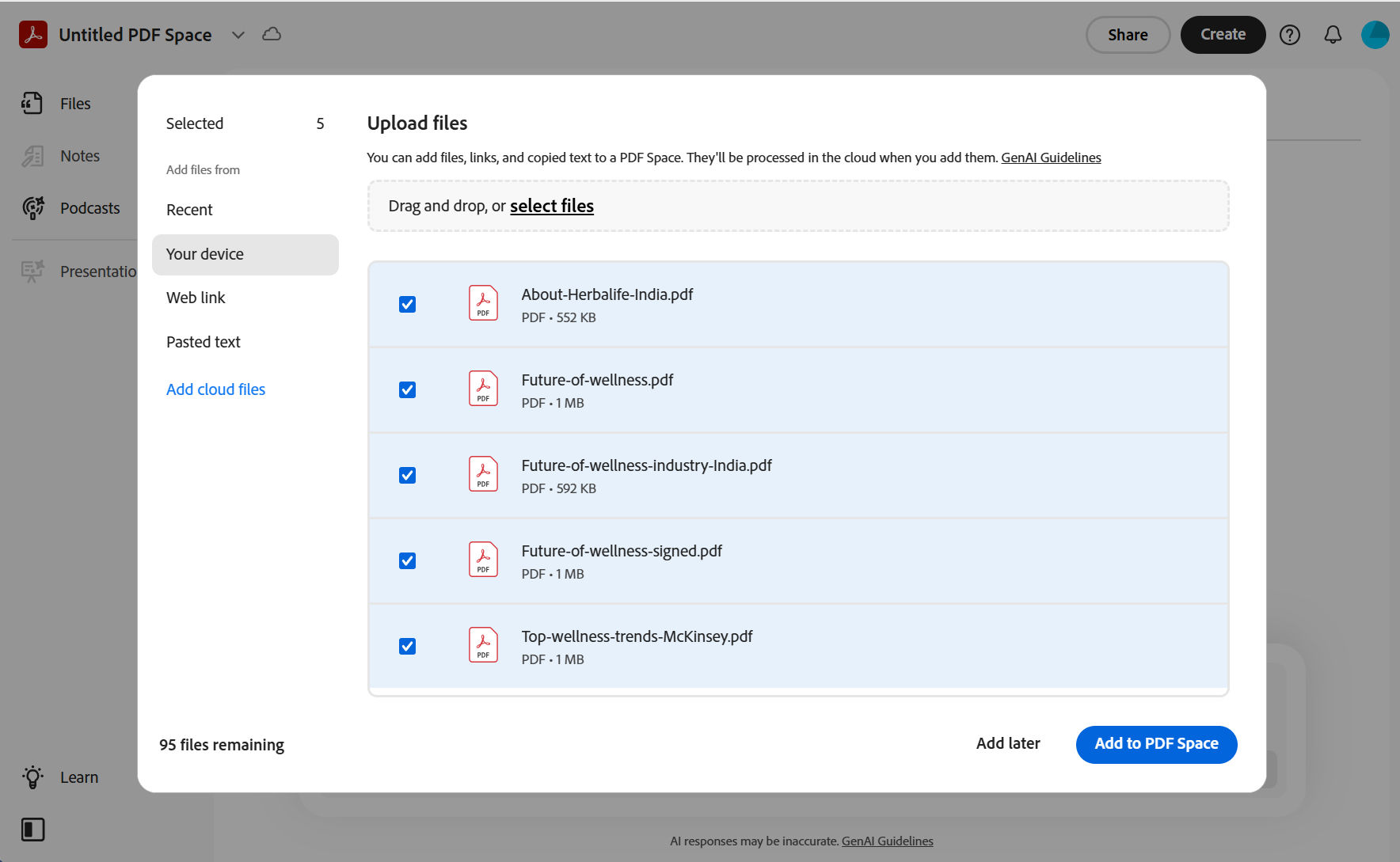Click the profile avatar in the top corner

pyautogui.click(x=1375, y=34)
